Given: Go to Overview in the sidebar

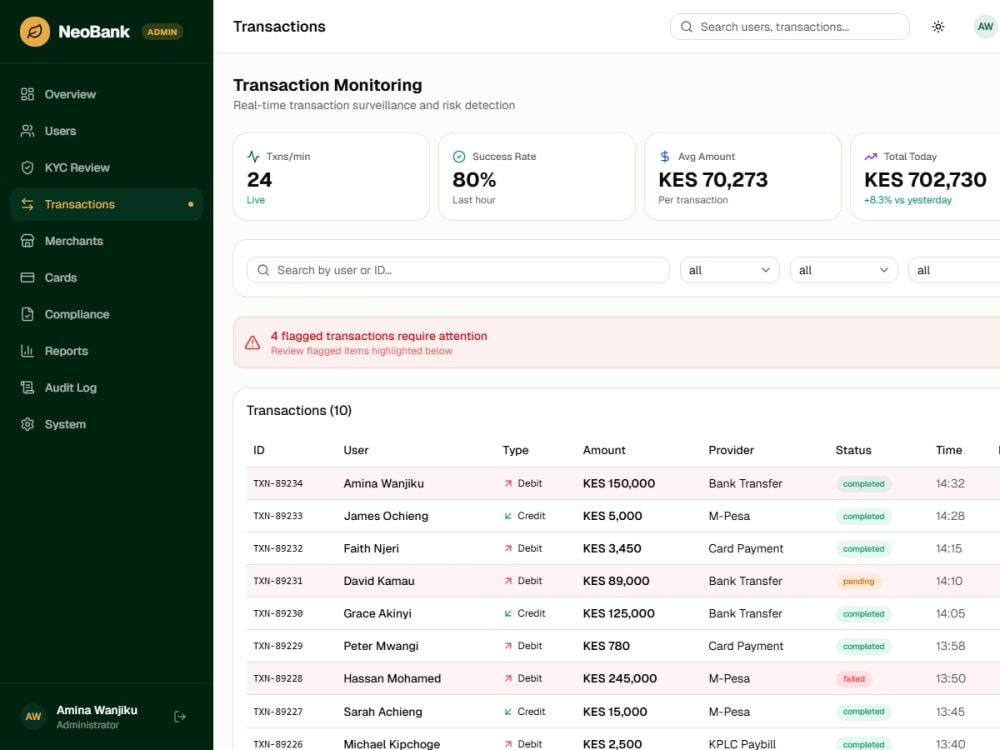Looking at the screenshot, I should tap(107, 94).
